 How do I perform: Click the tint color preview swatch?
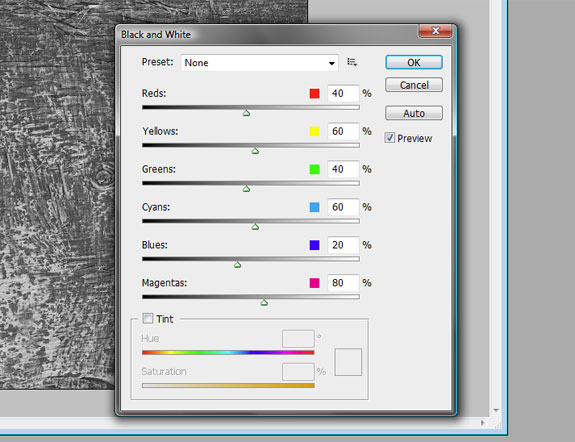point(348,362)
